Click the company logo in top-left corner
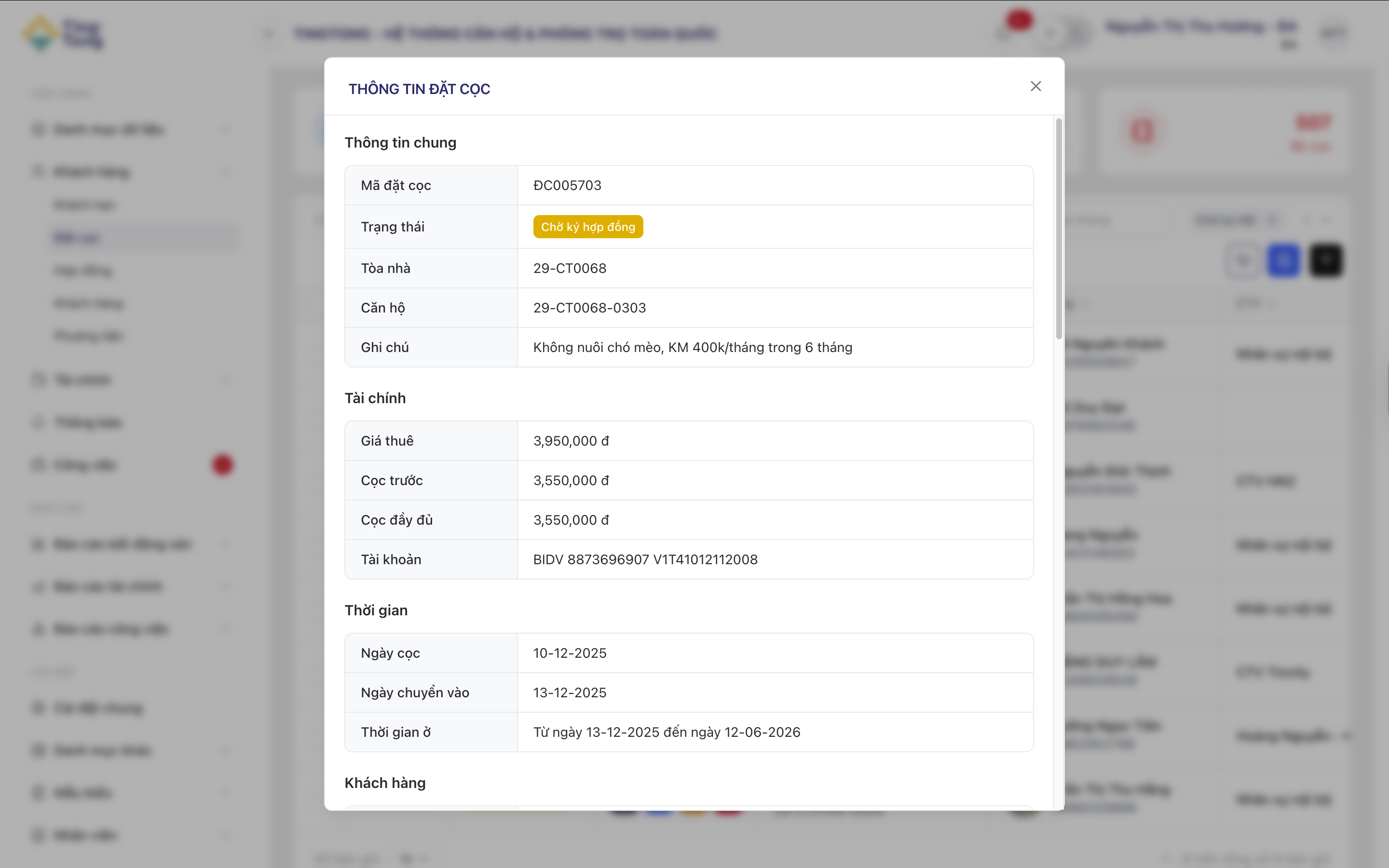Image resolution: width=1389 pixels, height=868 pixels. point(62,33)
